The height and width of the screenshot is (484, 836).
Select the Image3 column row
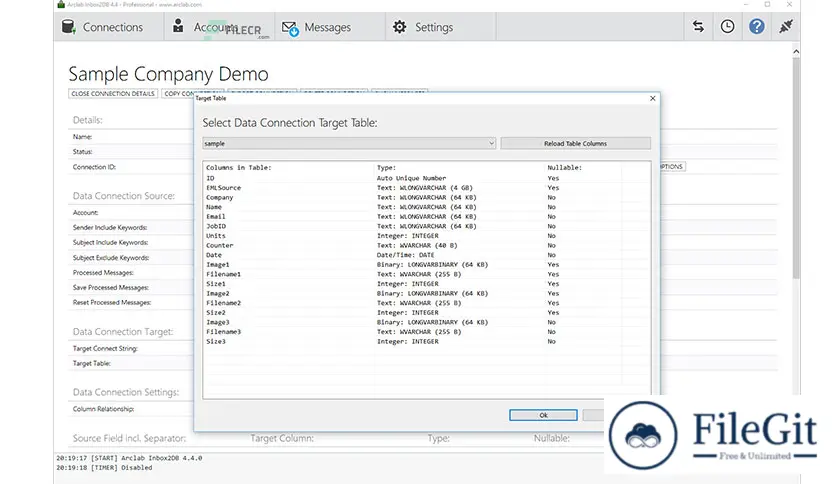[427, 322]
